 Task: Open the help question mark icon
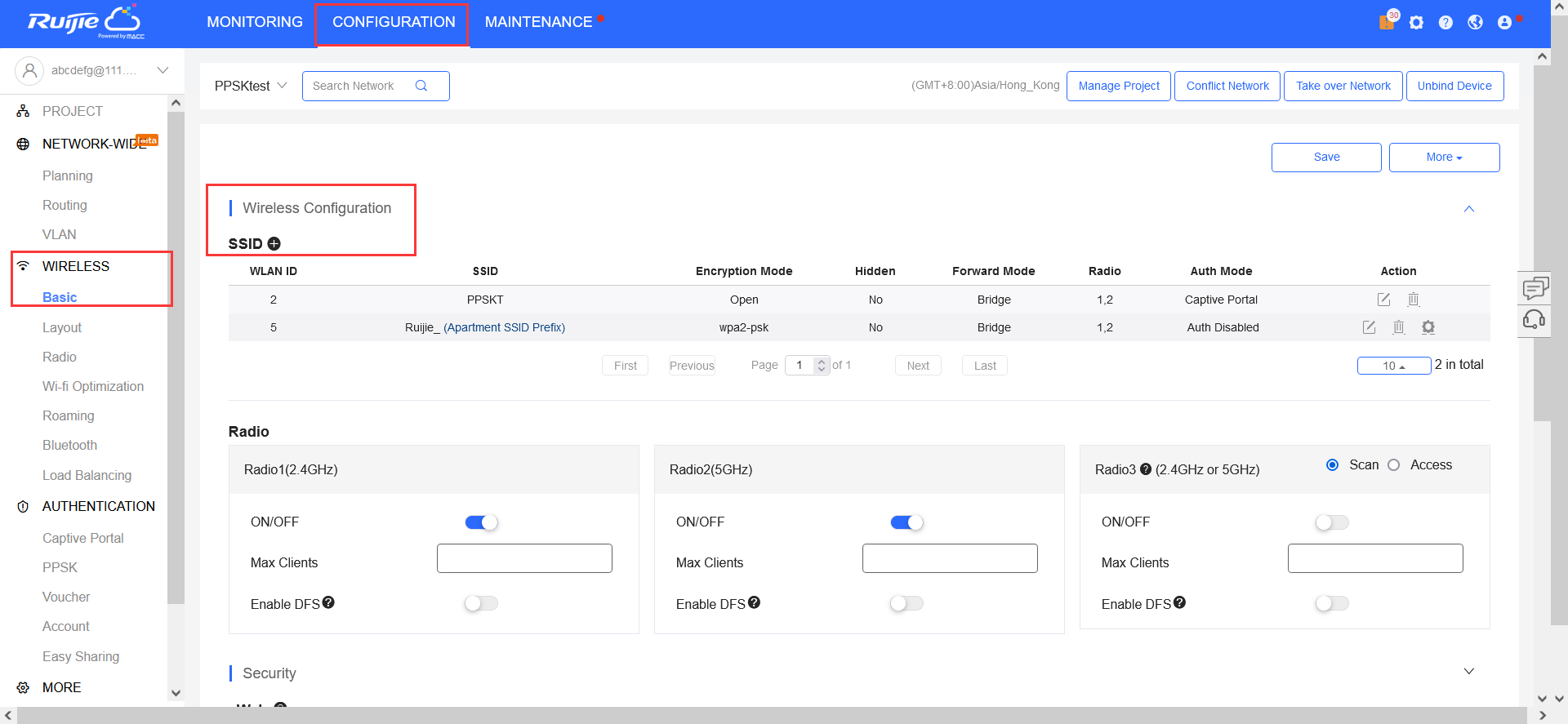[1445, 23]
